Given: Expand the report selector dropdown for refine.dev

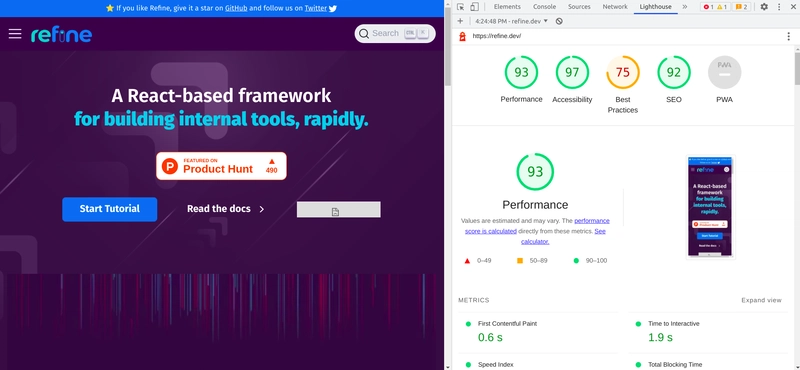Looking at the screenshot, I should 511,21.
